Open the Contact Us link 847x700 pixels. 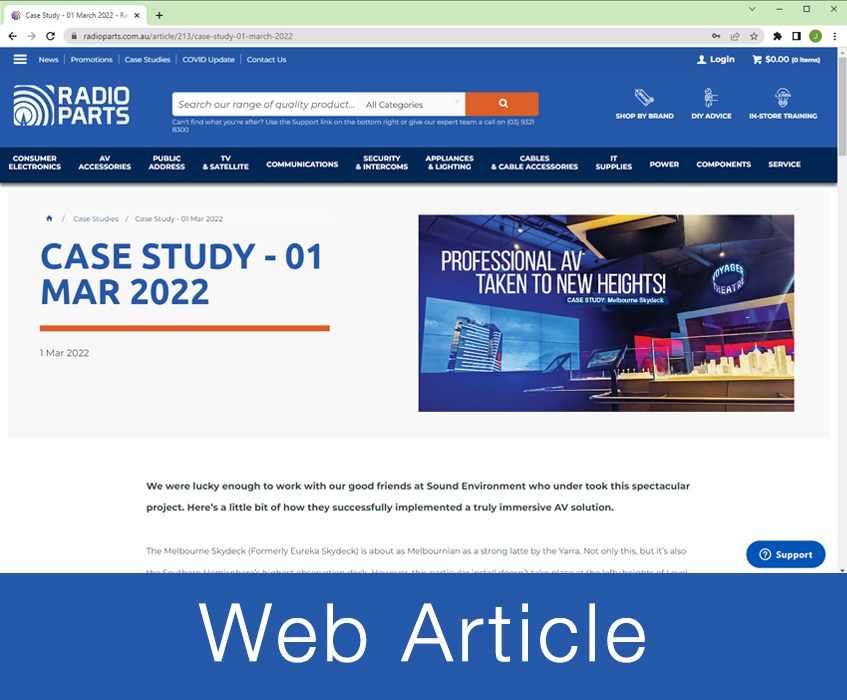pyautogui.click(x=266, y=59)
